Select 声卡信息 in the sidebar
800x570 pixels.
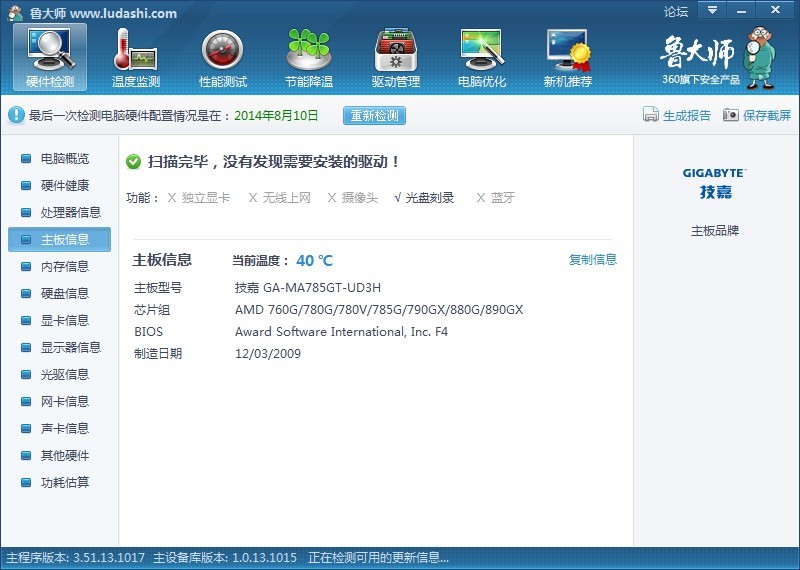(59, 429)
